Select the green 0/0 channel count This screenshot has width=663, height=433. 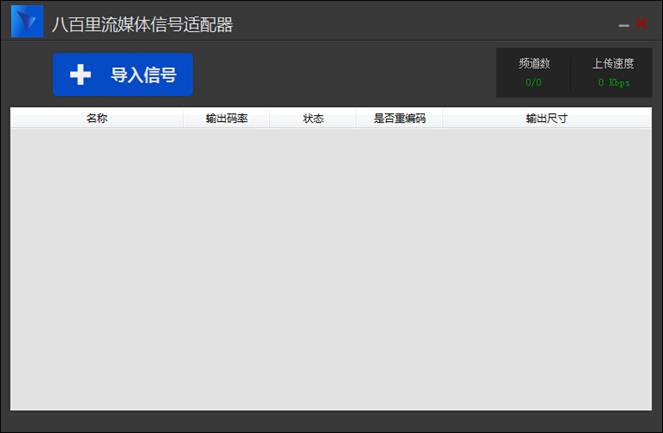click(534, 82)
